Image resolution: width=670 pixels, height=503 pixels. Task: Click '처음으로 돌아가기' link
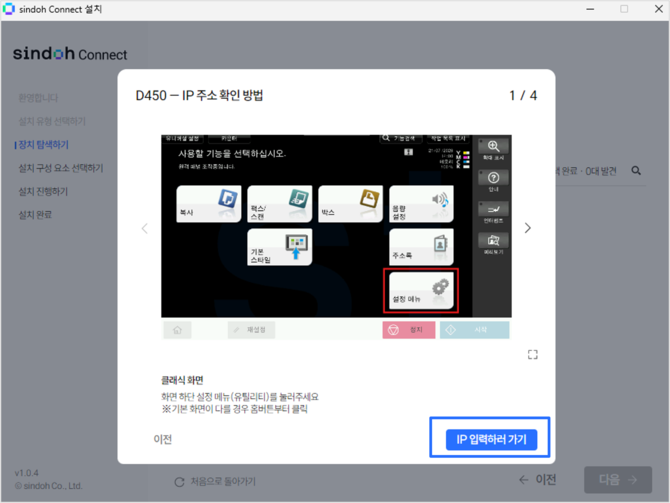coord(215,482)
